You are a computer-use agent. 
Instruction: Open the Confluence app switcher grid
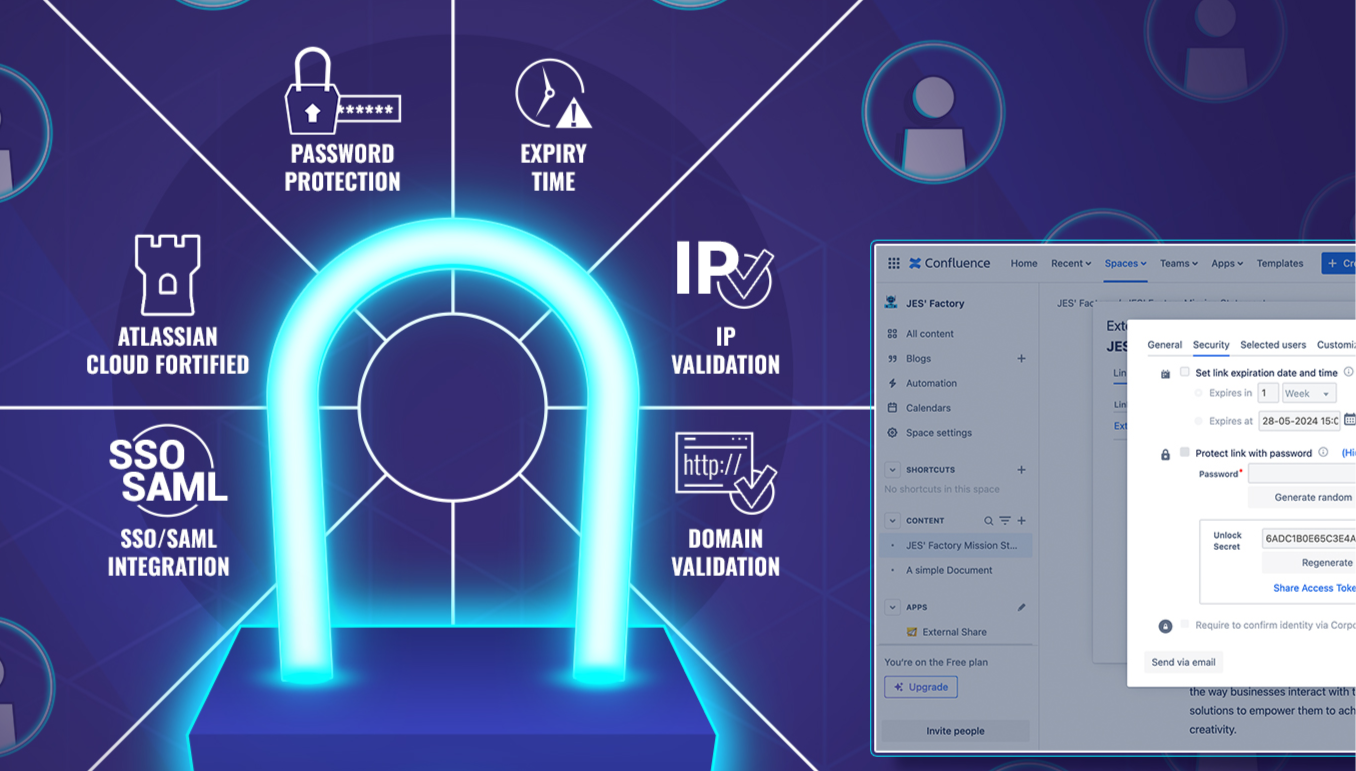tap(893, 263)
